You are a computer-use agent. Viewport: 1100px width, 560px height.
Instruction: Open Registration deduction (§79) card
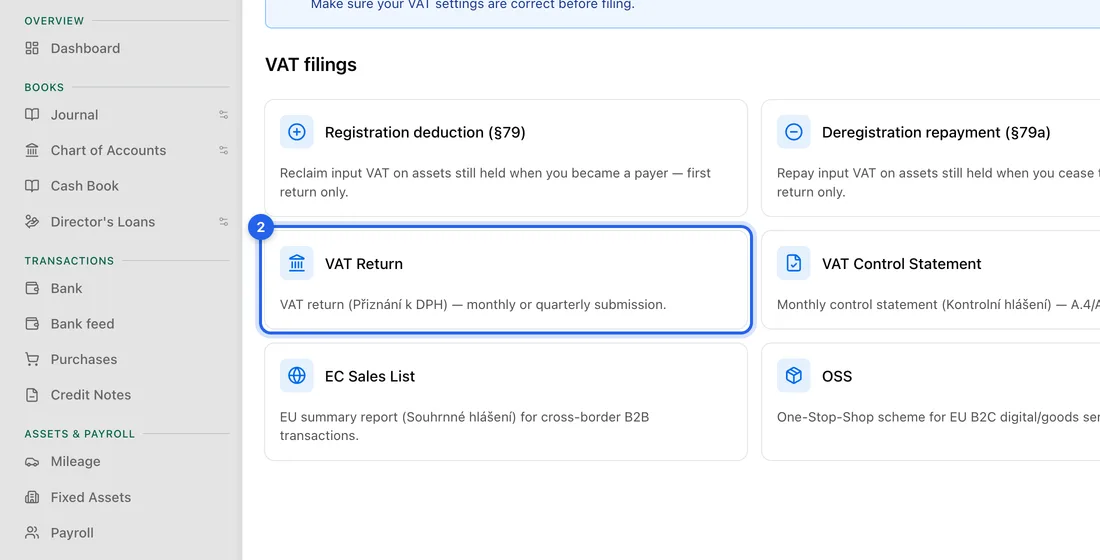point(506,158)
